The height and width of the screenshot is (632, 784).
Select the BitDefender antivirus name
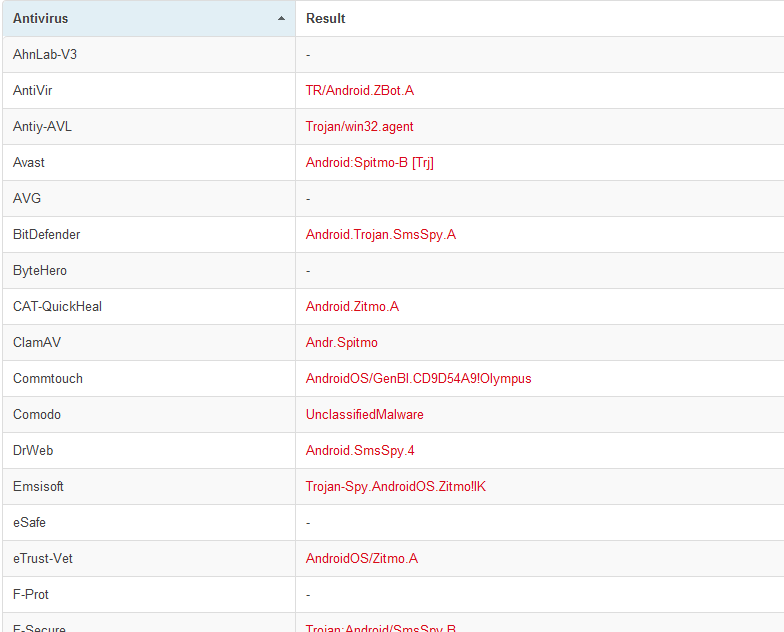click(x=46, y=234)
